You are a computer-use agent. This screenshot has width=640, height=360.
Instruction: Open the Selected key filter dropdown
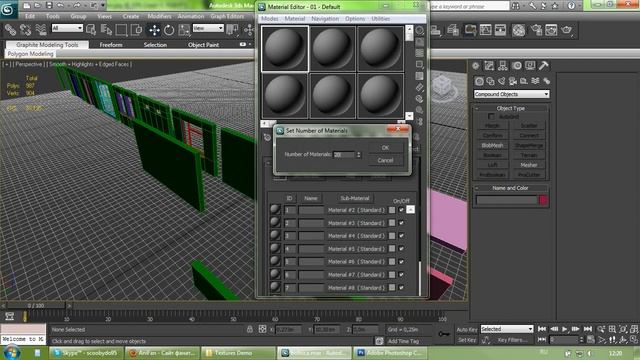[x=507, y=329]
